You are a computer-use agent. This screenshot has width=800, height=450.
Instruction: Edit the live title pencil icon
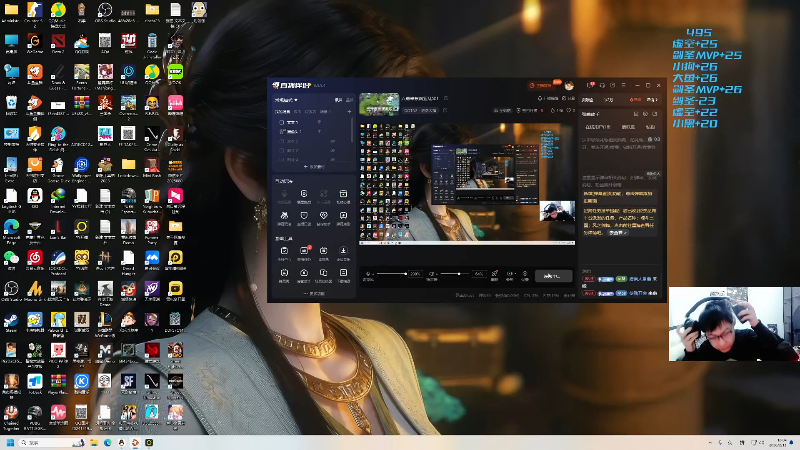pos(446,98)
